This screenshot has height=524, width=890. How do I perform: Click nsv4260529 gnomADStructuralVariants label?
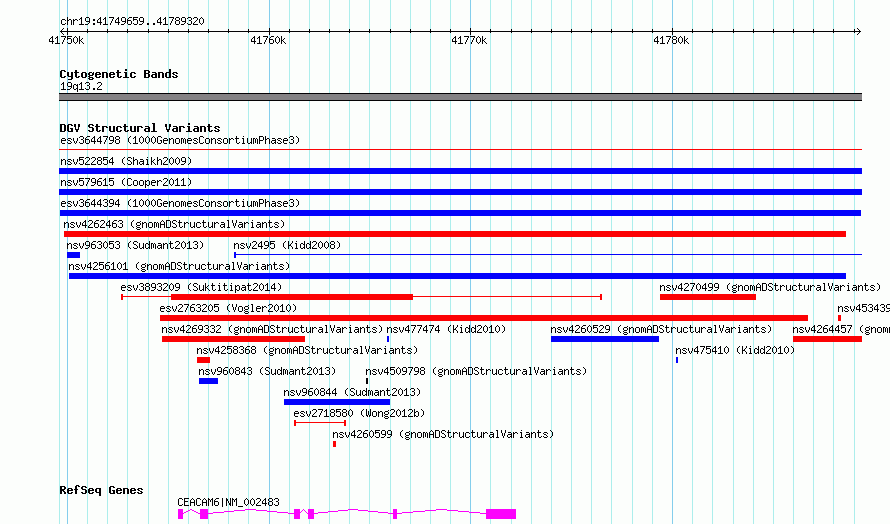click(x=661, y=329)
